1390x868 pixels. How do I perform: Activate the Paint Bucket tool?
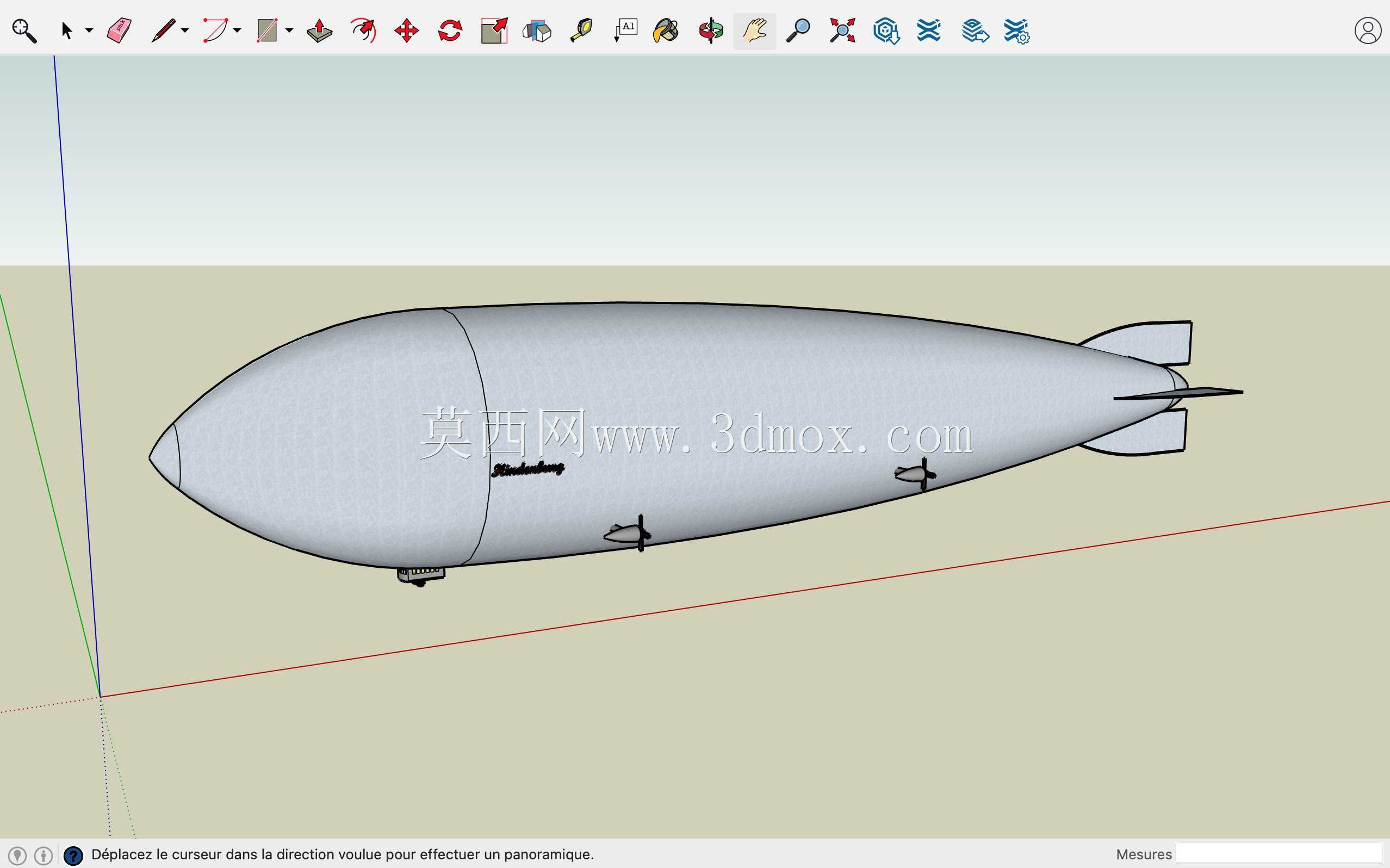666,31
